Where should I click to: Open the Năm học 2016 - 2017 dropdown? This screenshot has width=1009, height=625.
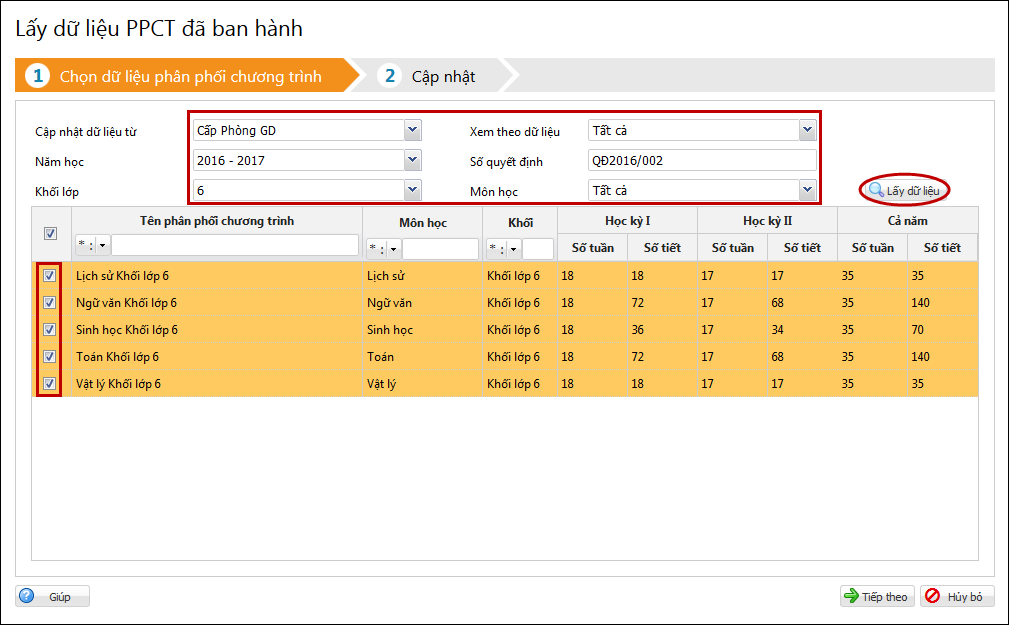(x=412, y=160)
